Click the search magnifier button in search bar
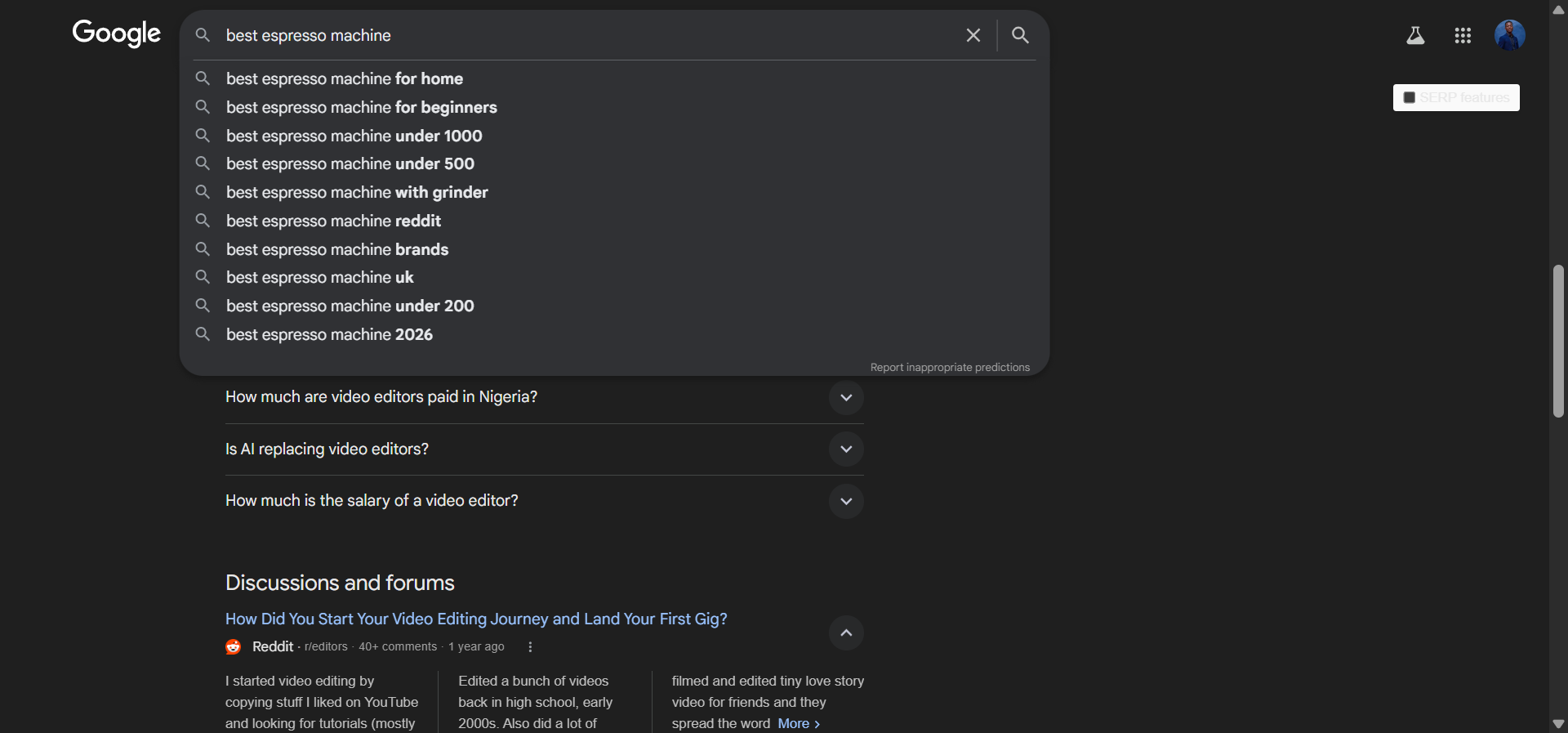The image size is (1568, 733). (x=1020, y=35)
